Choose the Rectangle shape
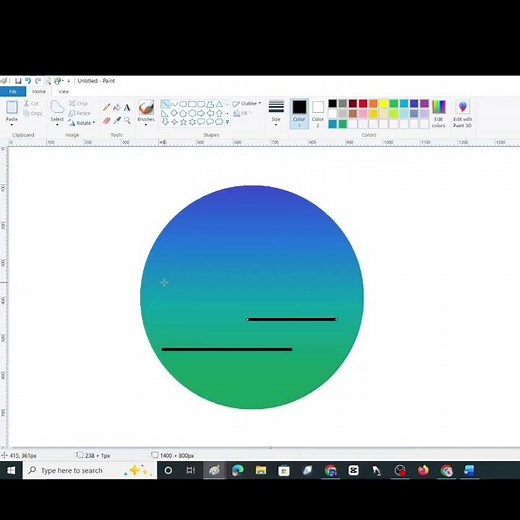Image resolution: width=520 pixels, height=520 pixels. pos(192,104)
